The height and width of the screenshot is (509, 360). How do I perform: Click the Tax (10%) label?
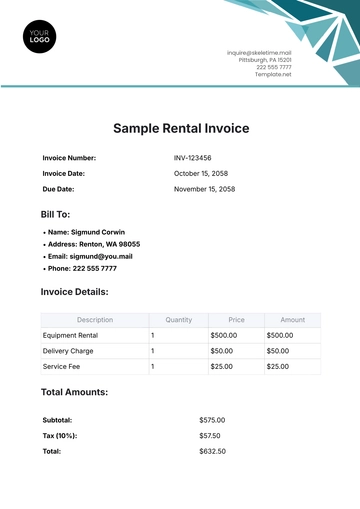coord(60,436)
